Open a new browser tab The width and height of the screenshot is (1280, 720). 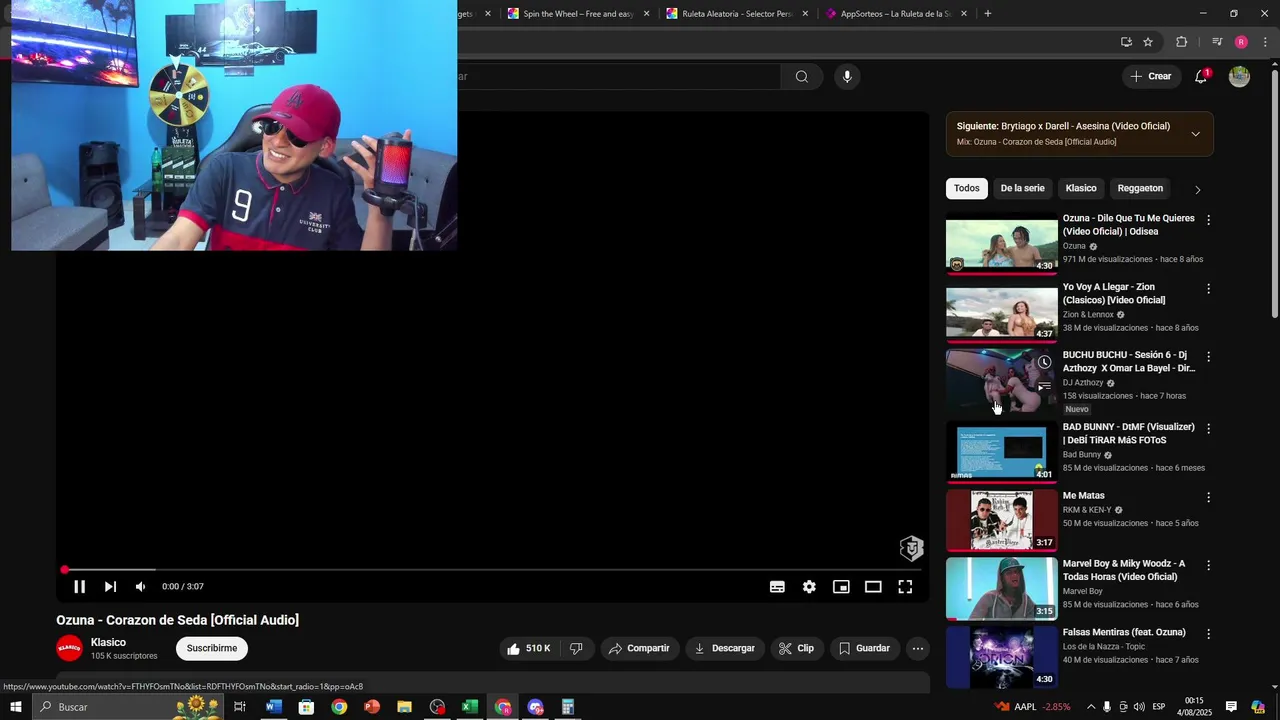pos(988,14)
